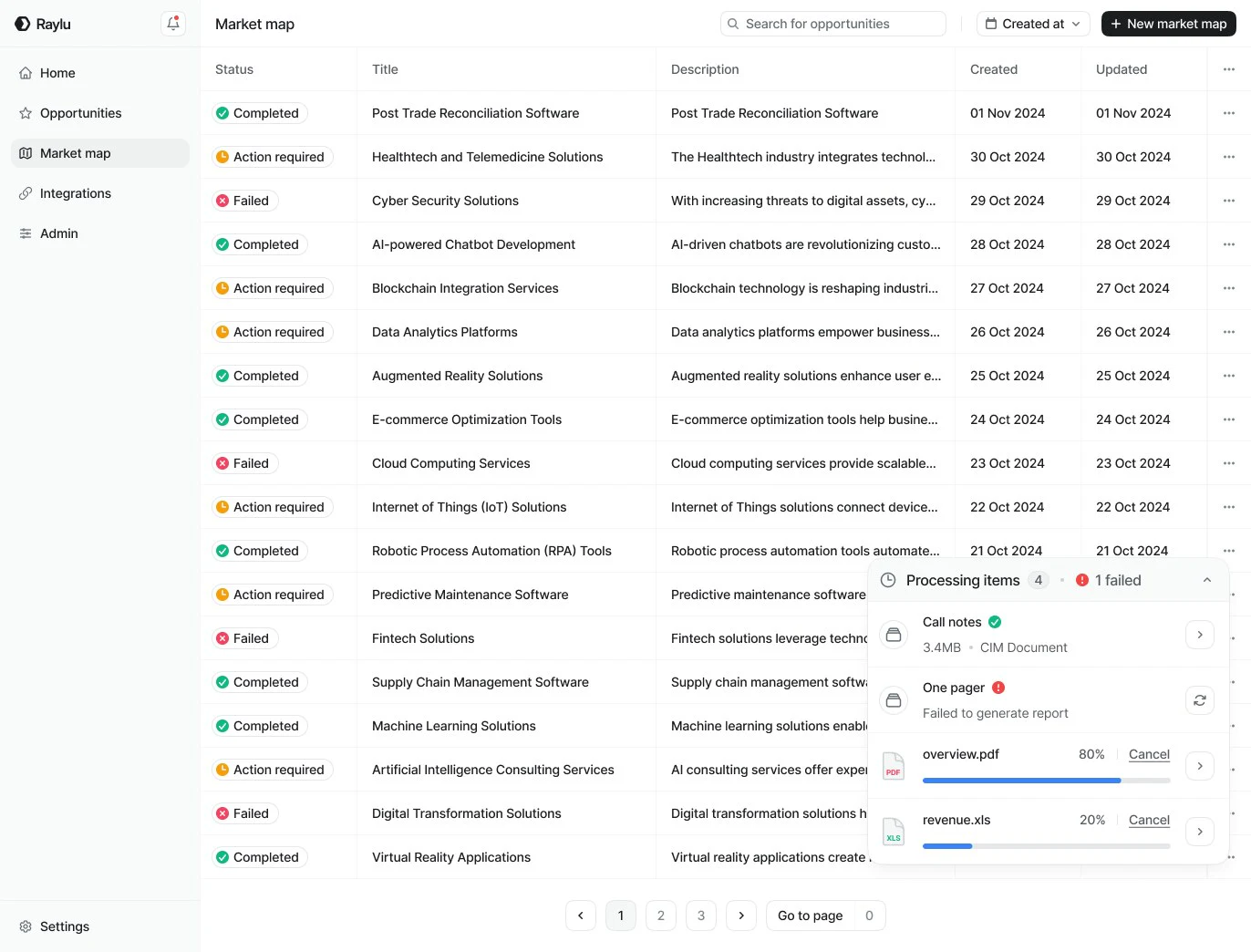The height and width of the screenshot is (952, 1251).
Task: Click the Failed status on Fintech Solutions row
Action: point(244,638)
